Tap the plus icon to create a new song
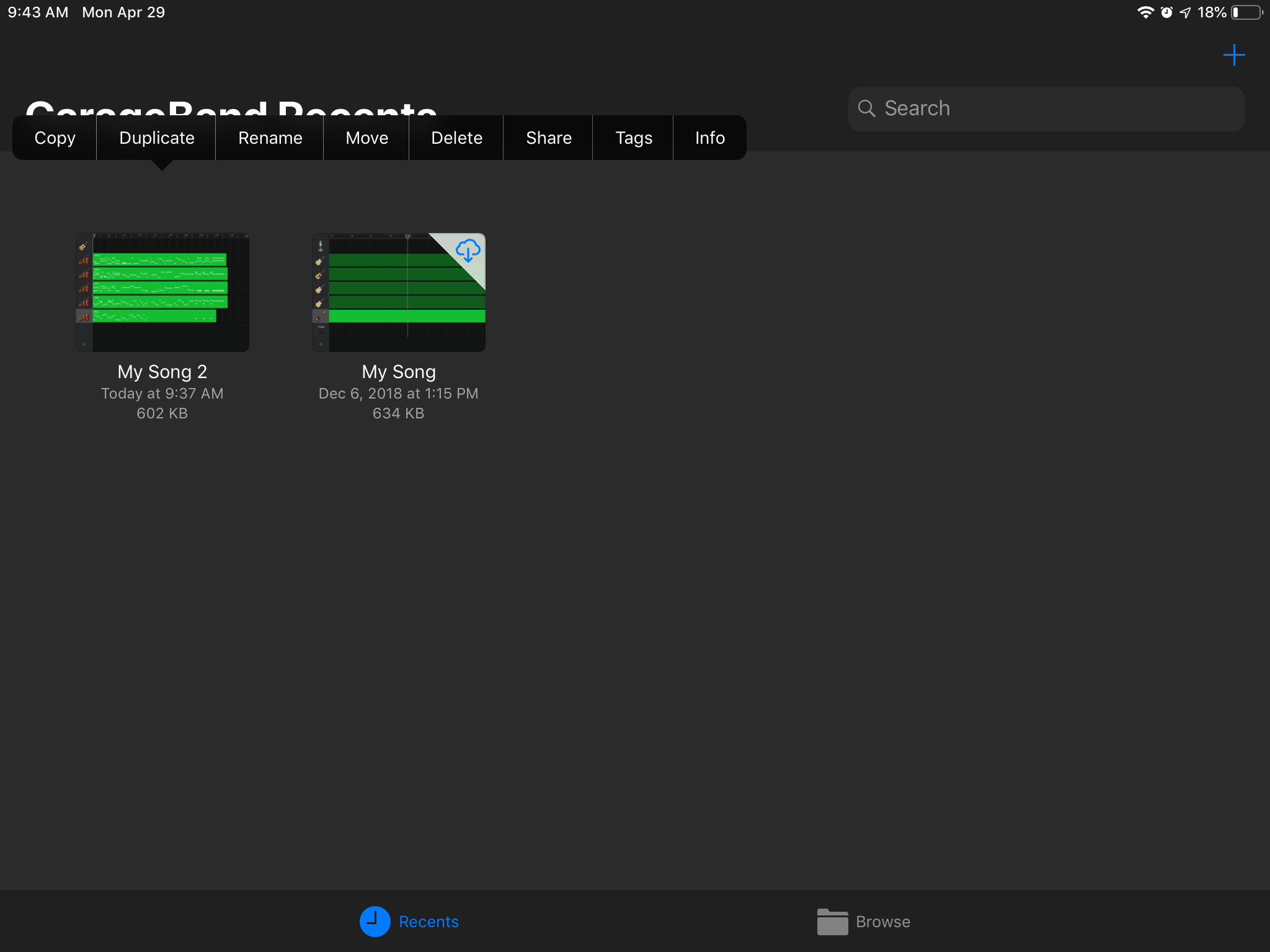1270x952 pixels. pyautogui.click(x=1233, y=55)
